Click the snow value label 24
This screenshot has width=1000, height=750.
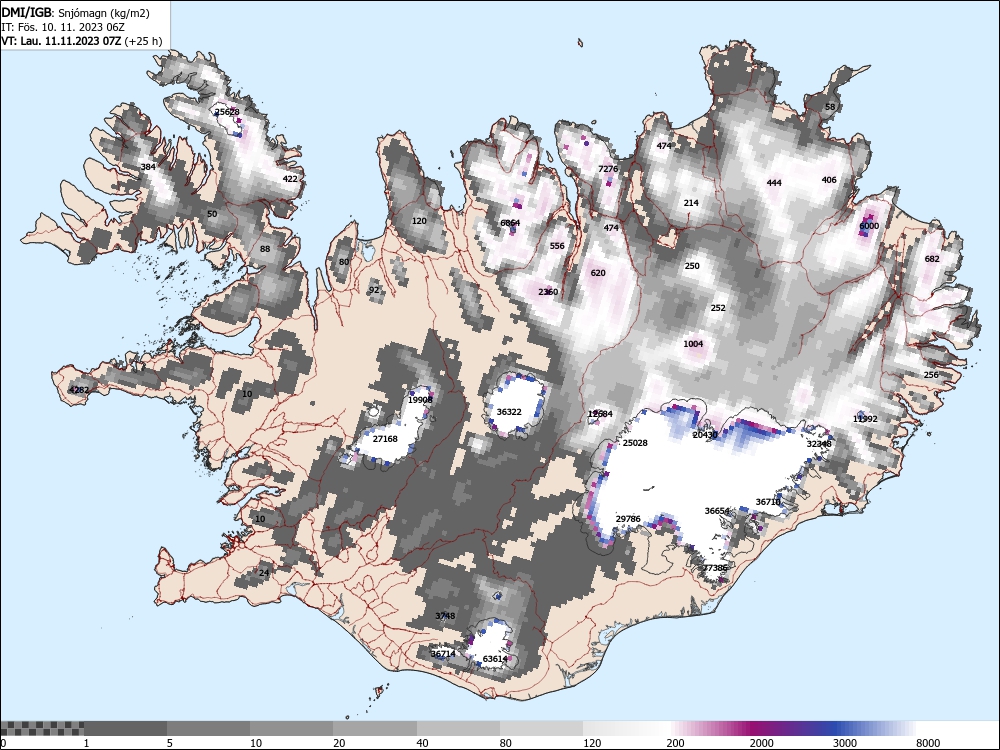[x=264, y=573]
